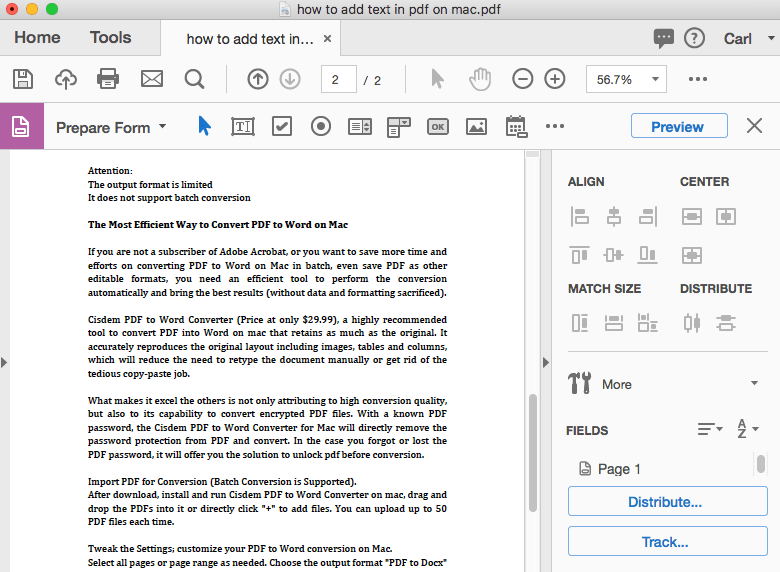This screenshot has width=780, height=572.
Task: Open the zoom level dropdown
Action: point(655,79)
